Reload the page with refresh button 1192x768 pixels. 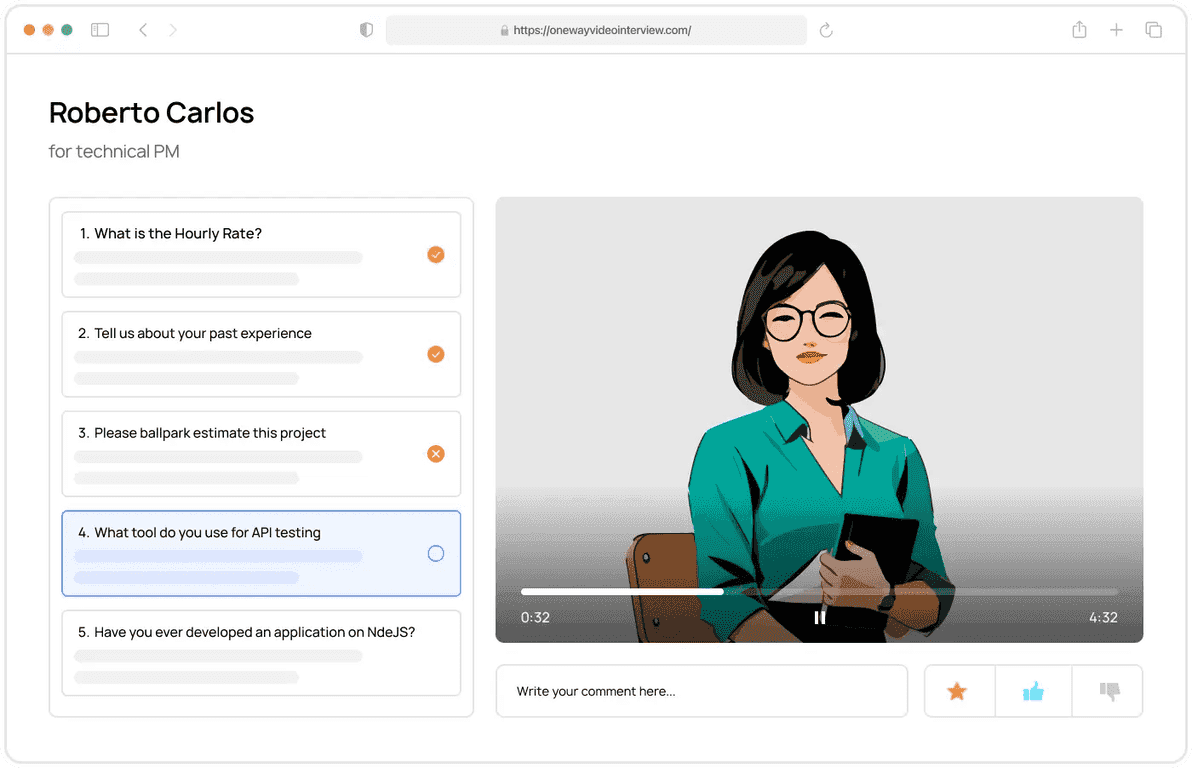click(826, 30)
